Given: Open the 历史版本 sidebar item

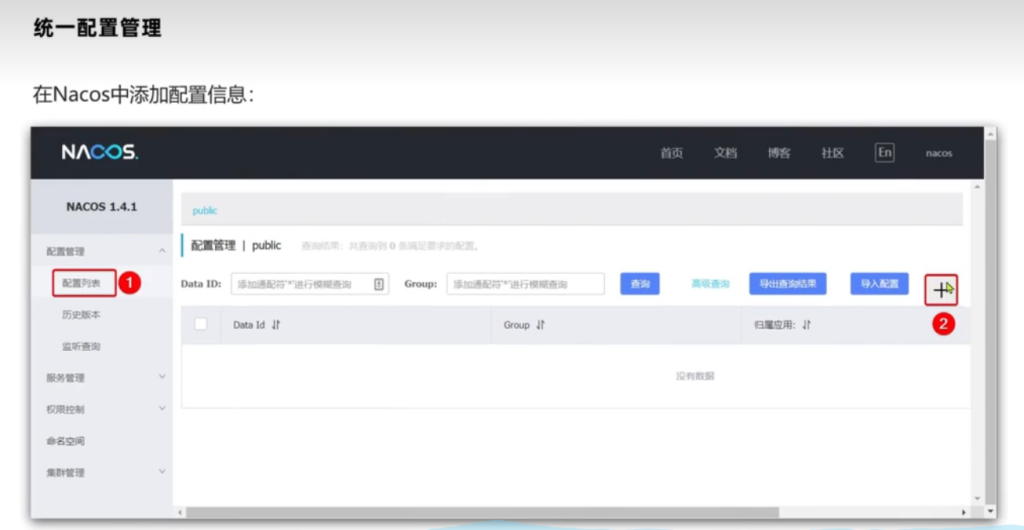Looking at the screenshot, I should (x=82, y=315).
